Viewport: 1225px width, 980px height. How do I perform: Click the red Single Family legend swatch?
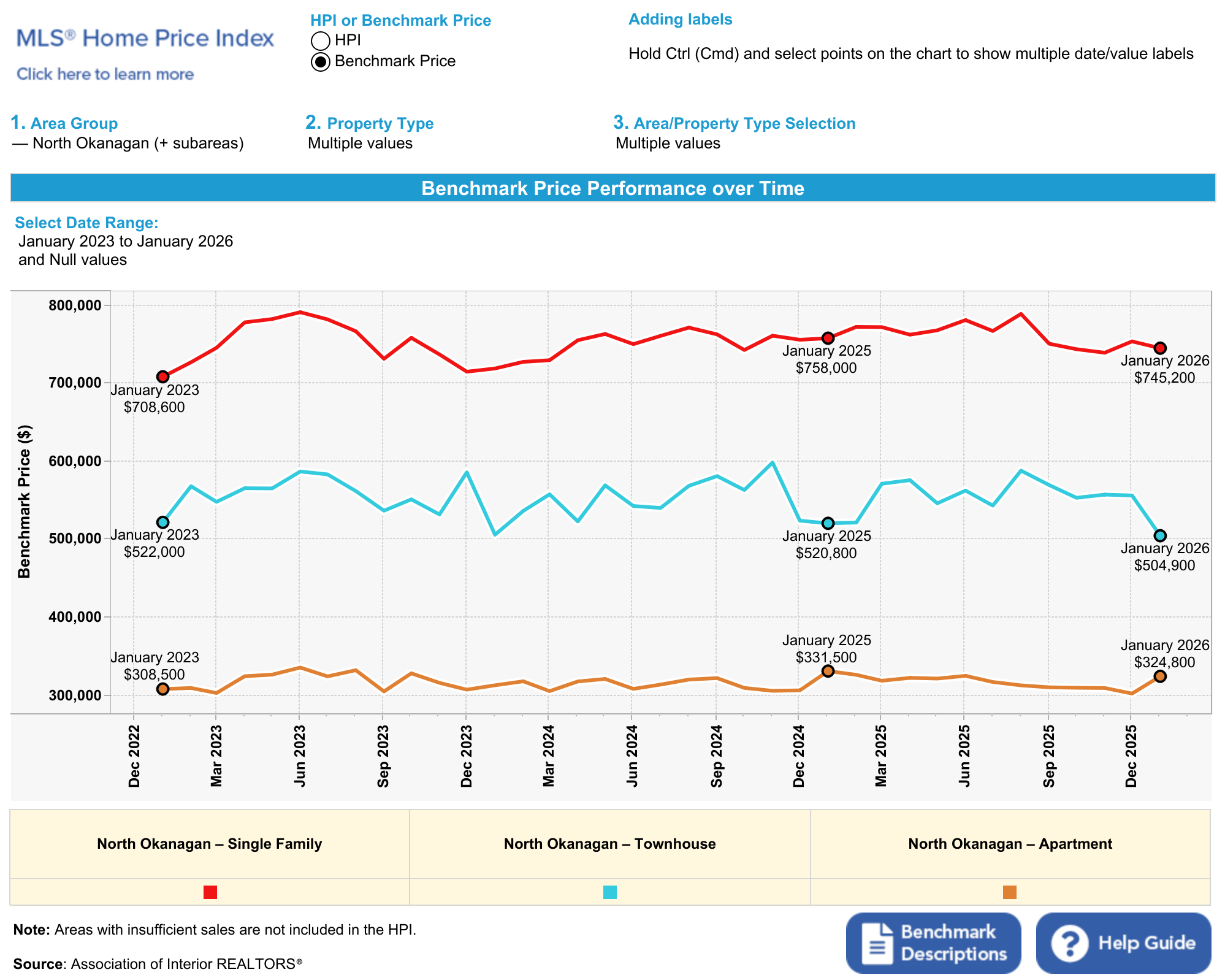210,892
